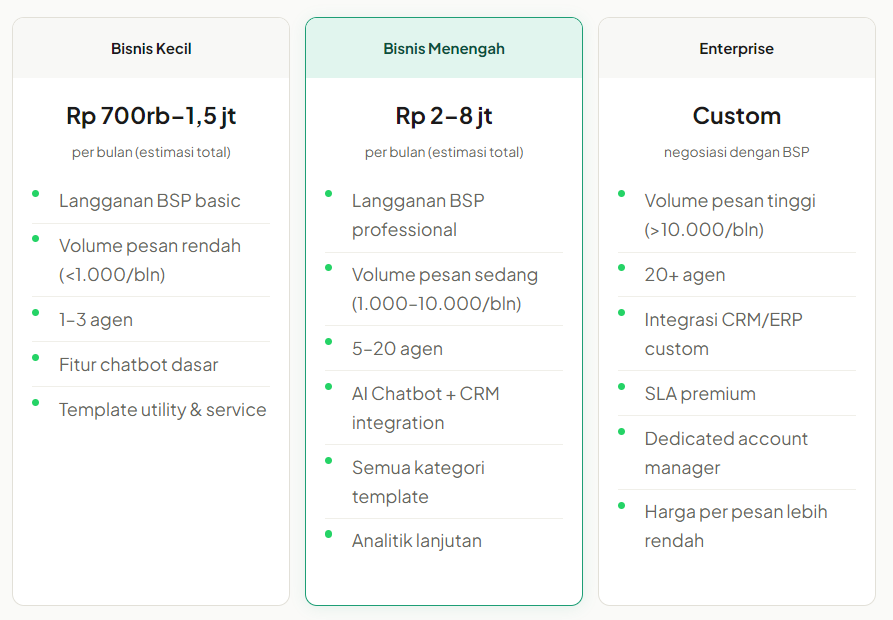Click green bullet beside Langganan BSP basic
Screen dimensions: 893x620
(x=36, y=193)
